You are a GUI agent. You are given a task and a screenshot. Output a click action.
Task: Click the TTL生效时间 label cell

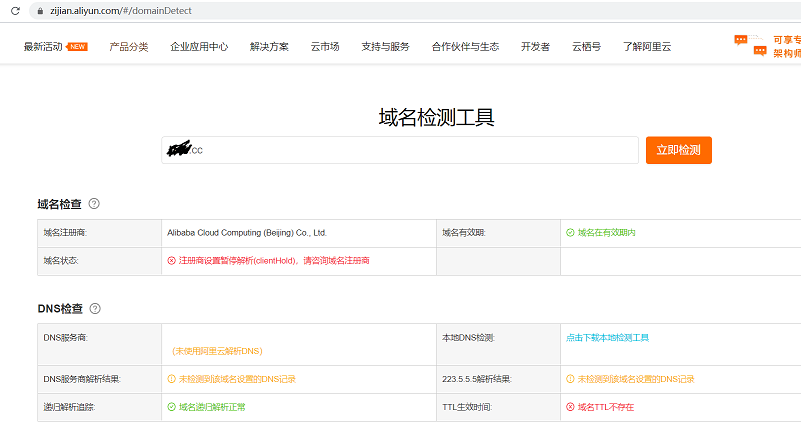[x=499, y=407]
